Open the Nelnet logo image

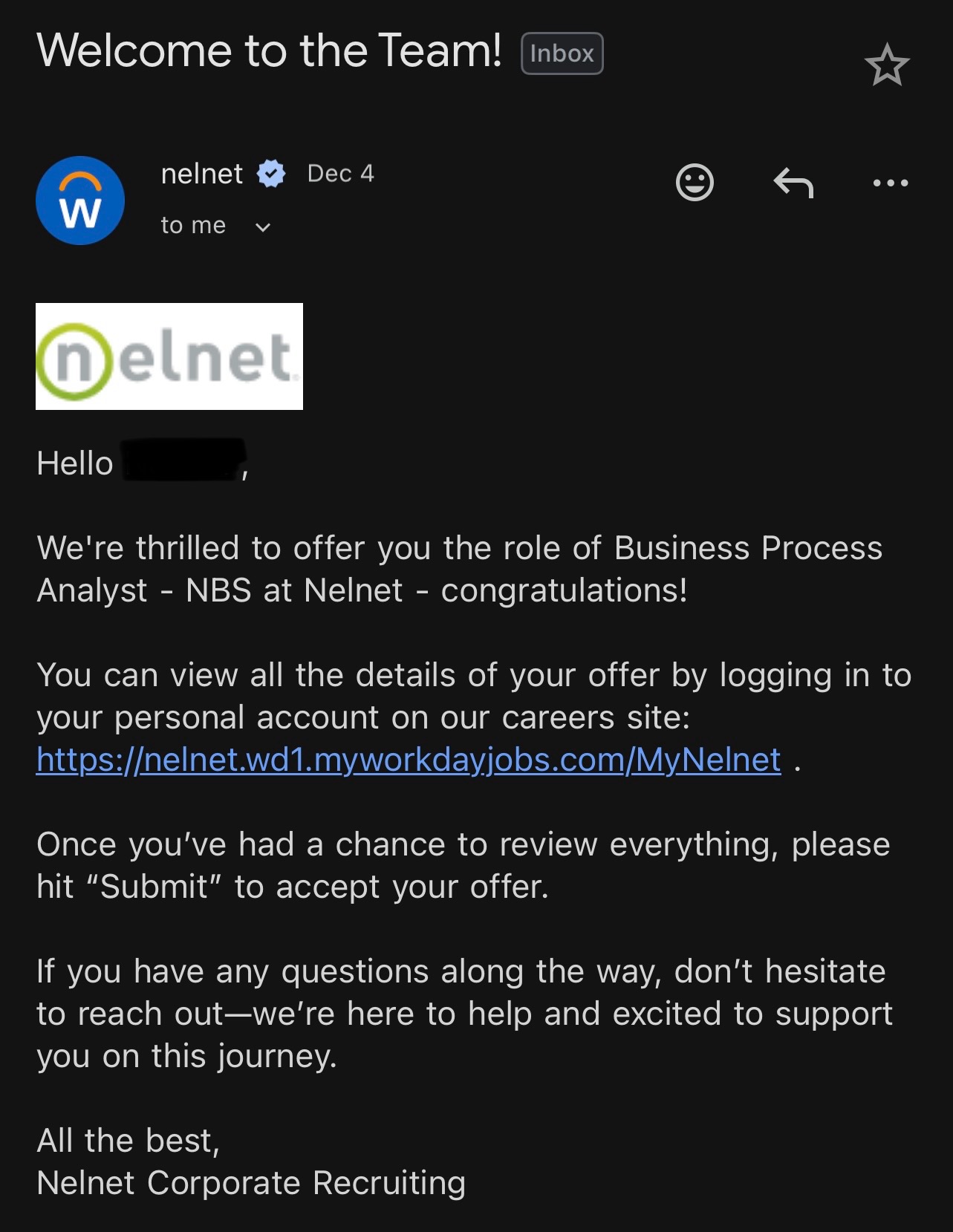tap(169, 356)
